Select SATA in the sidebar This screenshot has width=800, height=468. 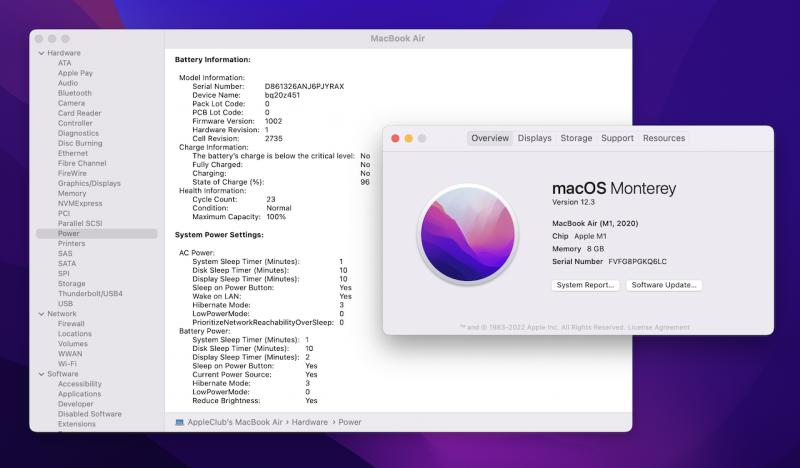coord(67,264)
